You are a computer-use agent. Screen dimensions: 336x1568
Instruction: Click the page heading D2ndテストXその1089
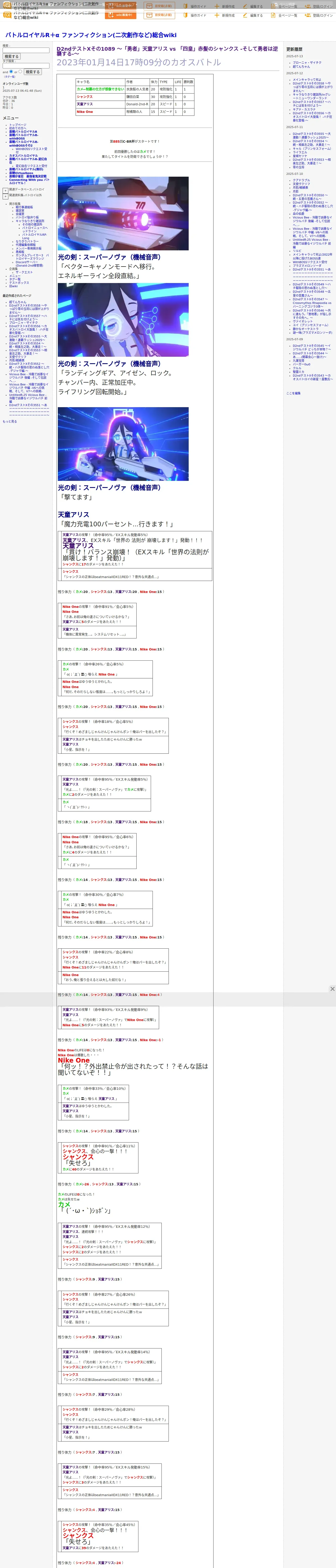(167, 51)
